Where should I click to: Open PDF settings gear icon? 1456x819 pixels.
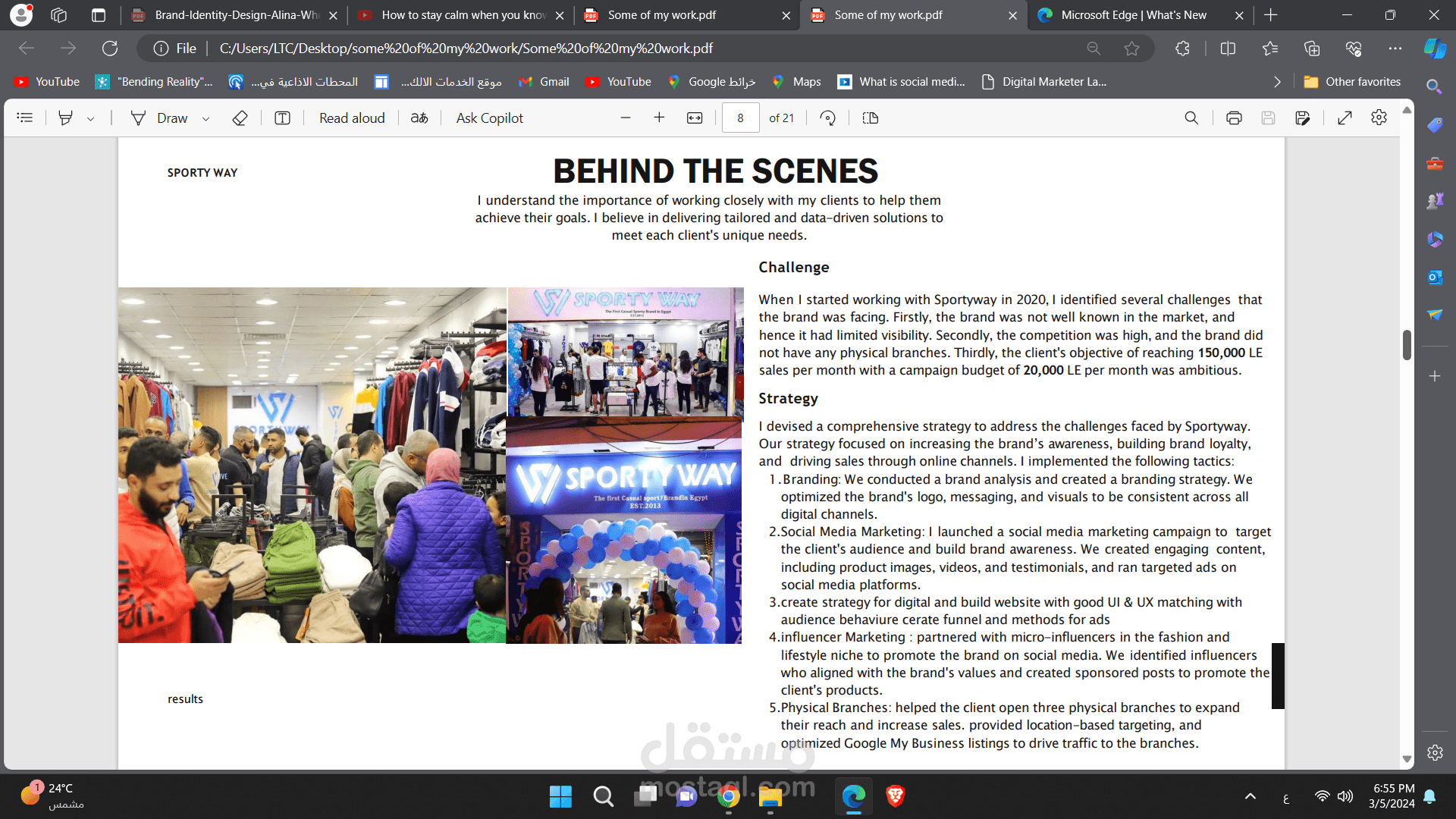[x=1379, y=118]
